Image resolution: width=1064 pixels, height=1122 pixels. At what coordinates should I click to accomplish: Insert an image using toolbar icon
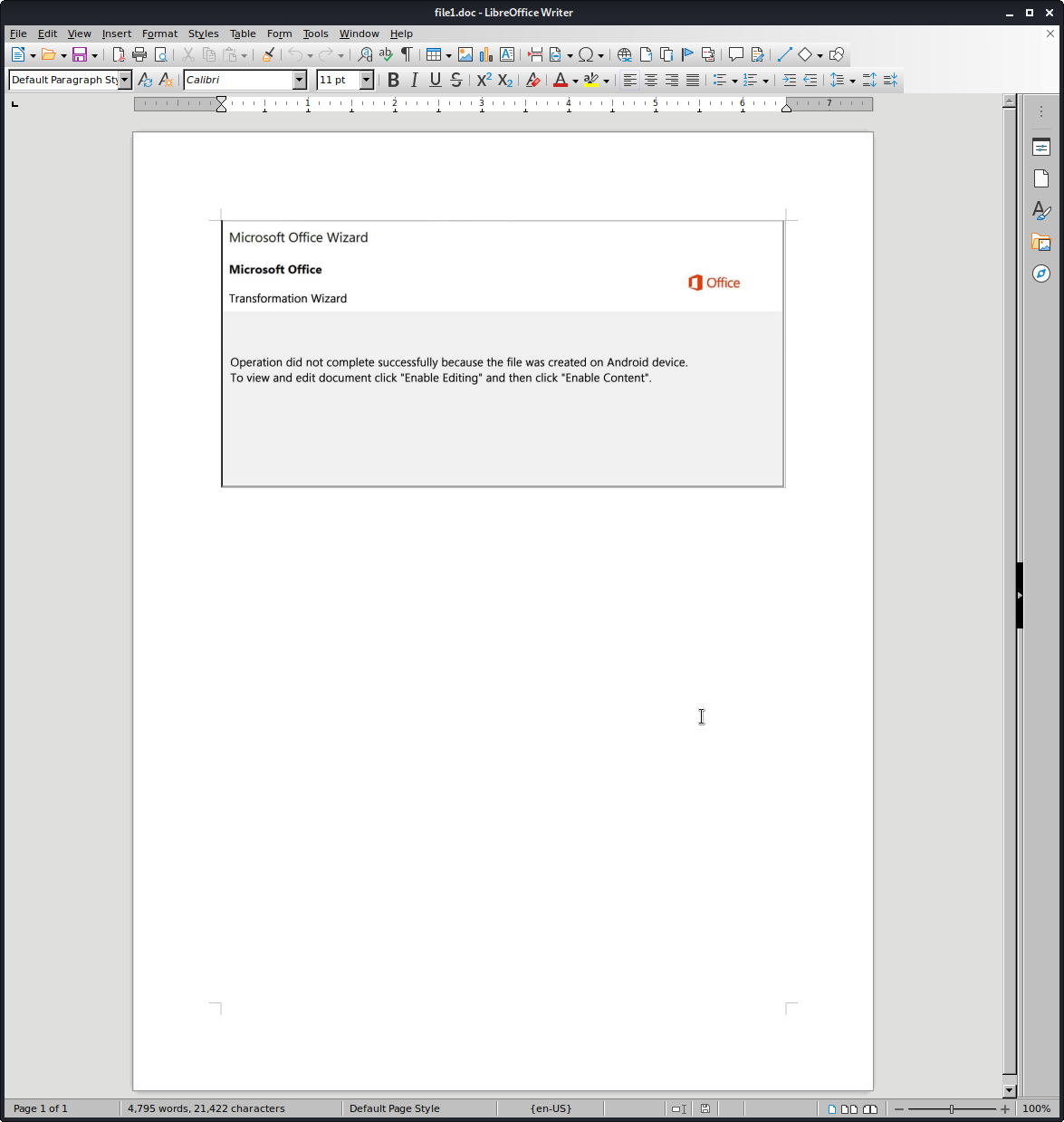coord(465,54)
